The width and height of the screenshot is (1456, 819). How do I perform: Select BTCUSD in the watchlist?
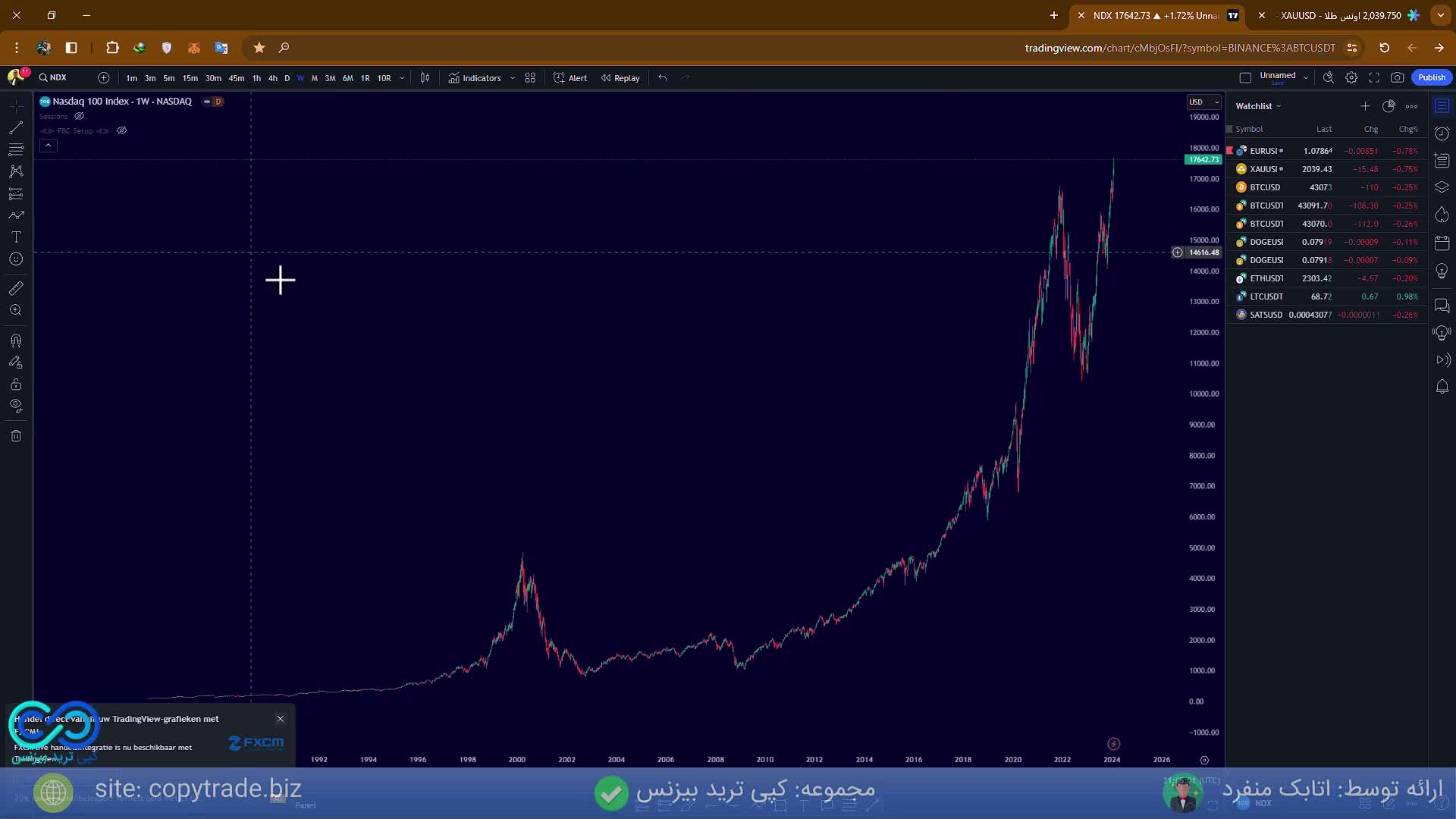click(x=1264, y=187)
